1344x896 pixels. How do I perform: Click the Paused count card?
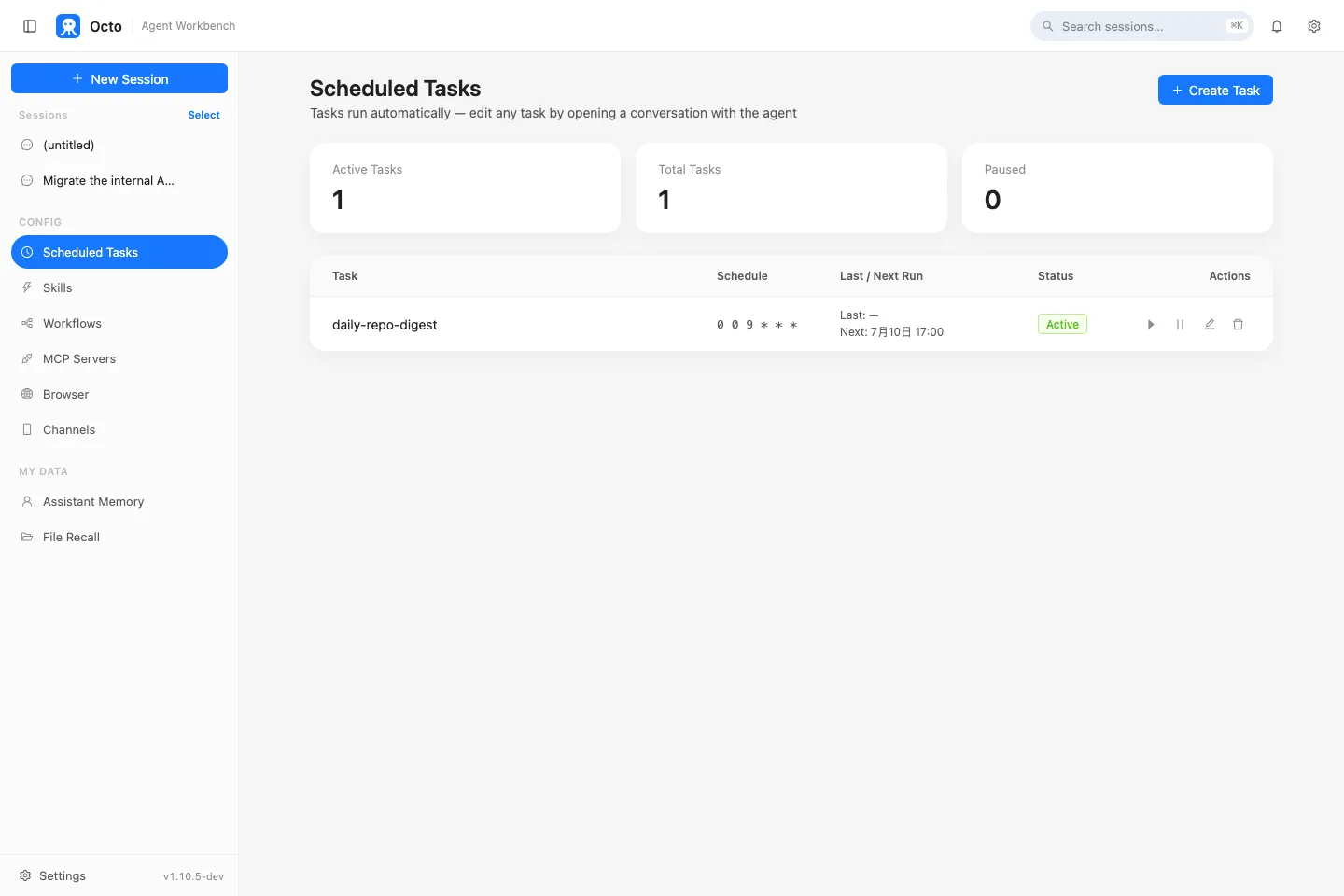point(1117,188)
